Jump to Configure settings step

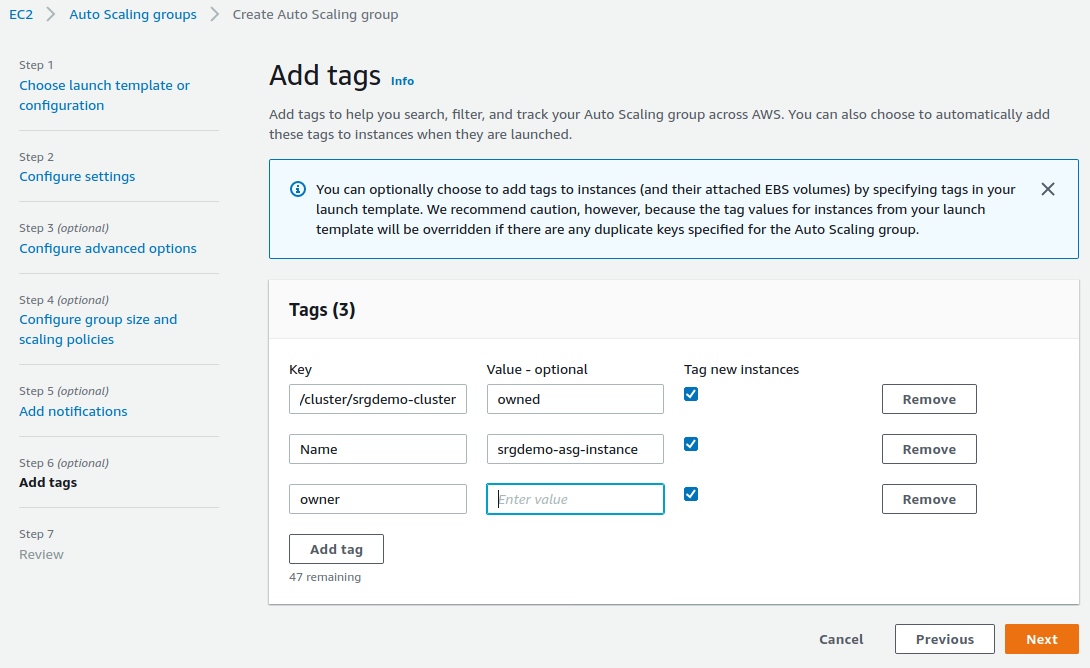pos(77,177)
